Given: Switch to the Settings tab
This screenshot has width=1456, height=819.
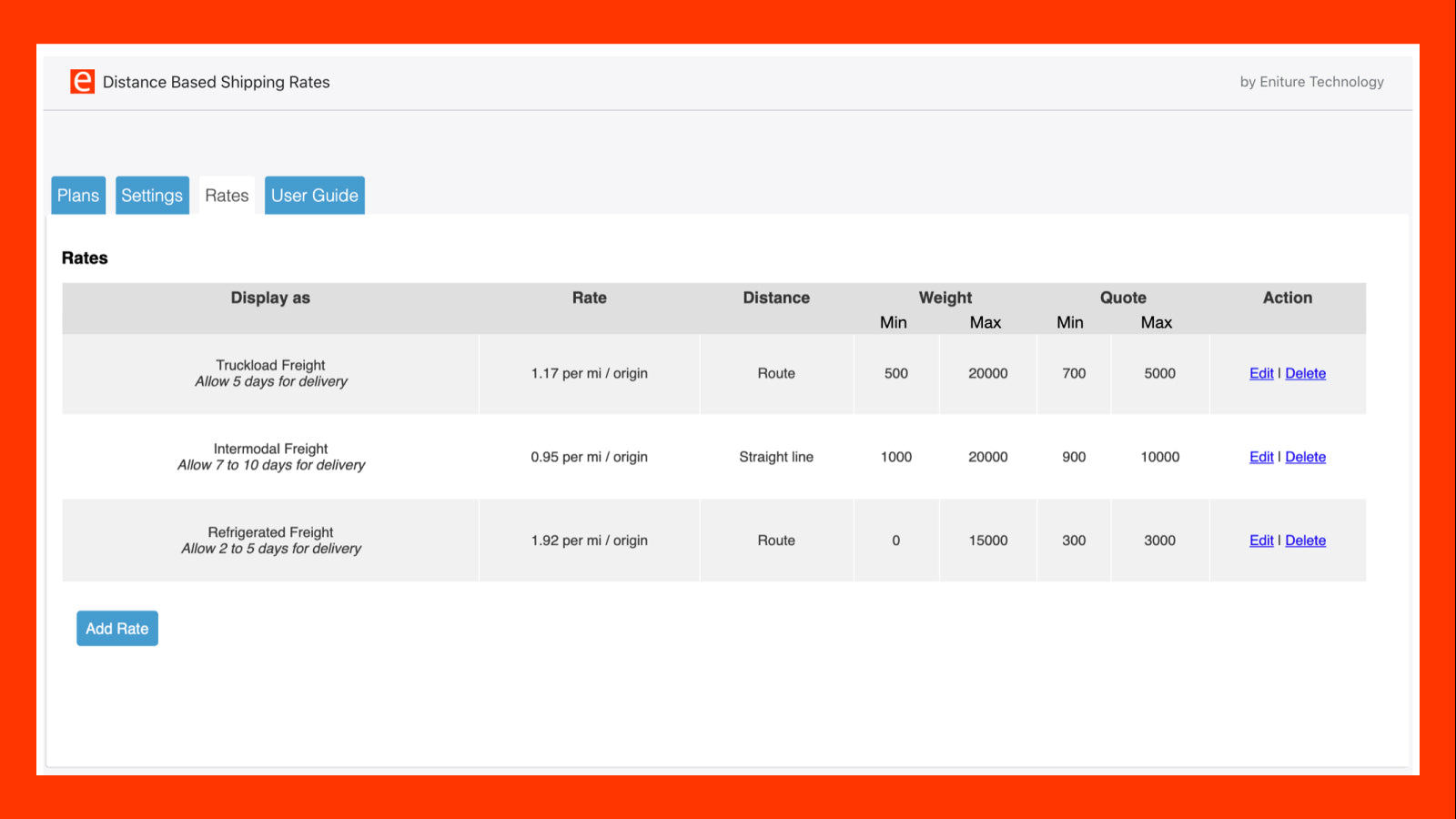Looking at the screenshot, I should 152,195.
